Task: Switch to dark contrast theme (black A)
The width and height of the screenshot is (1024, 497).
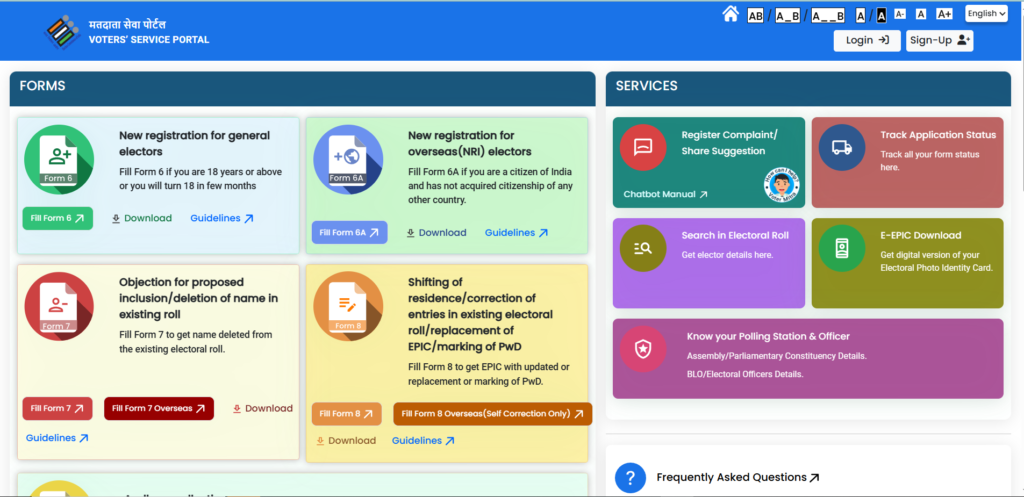Action: click(x=881, y=16)
